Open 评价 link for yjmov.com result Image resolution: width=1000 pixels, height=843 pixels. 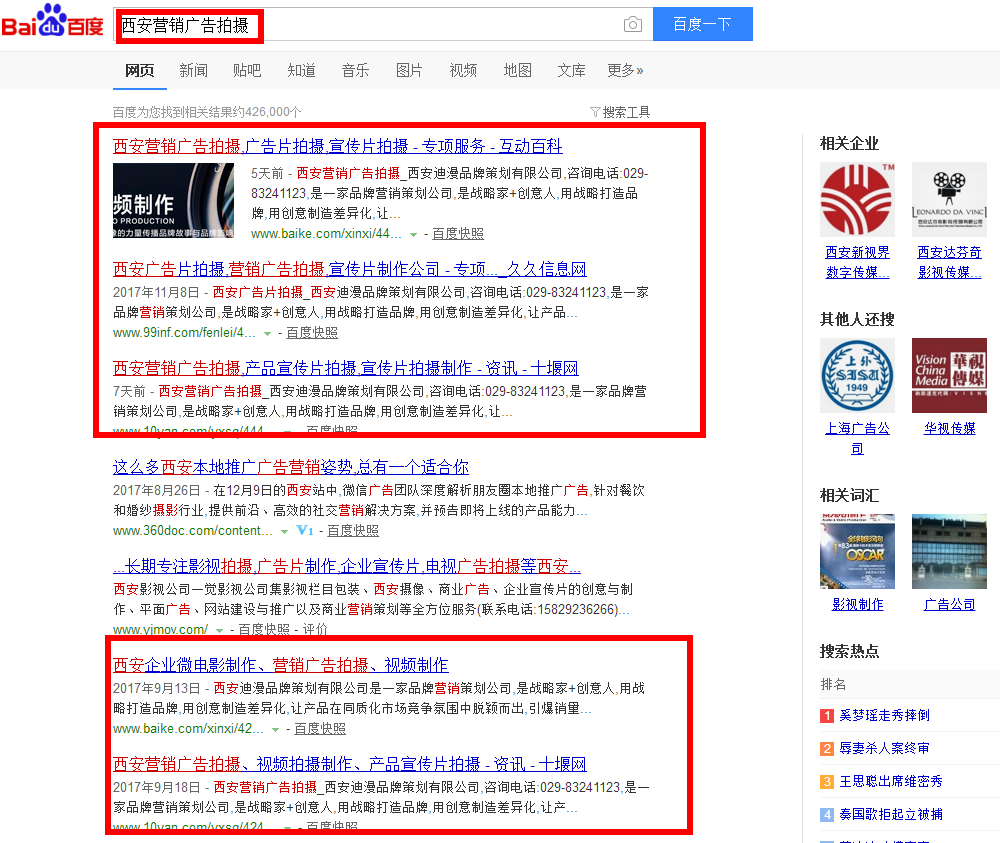(315, 629)
